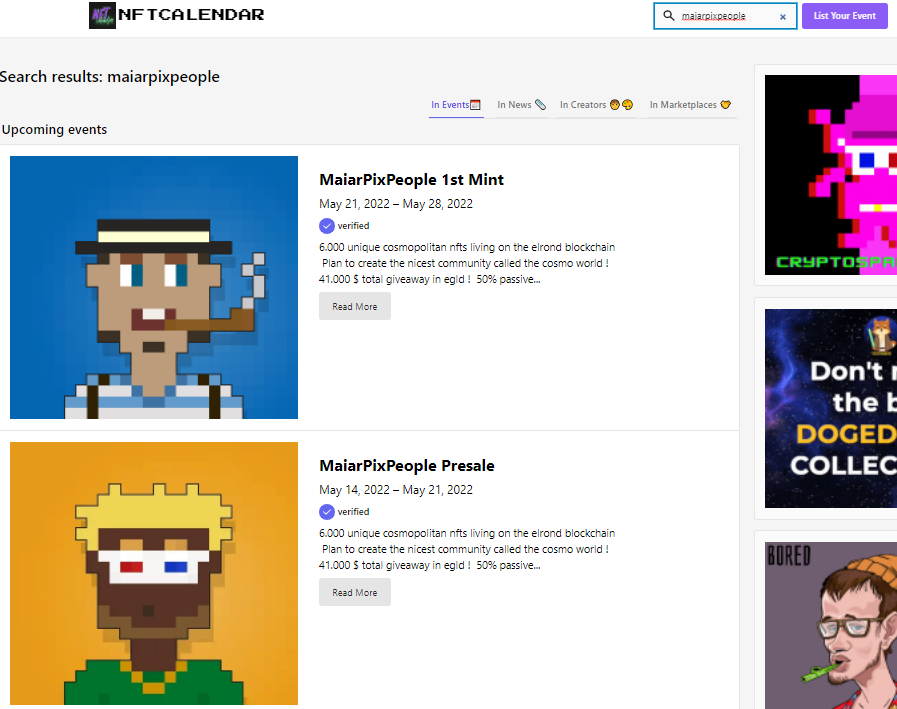
Task: Click Read More for 1st Mint event
Action: click(x=355, y=306)
